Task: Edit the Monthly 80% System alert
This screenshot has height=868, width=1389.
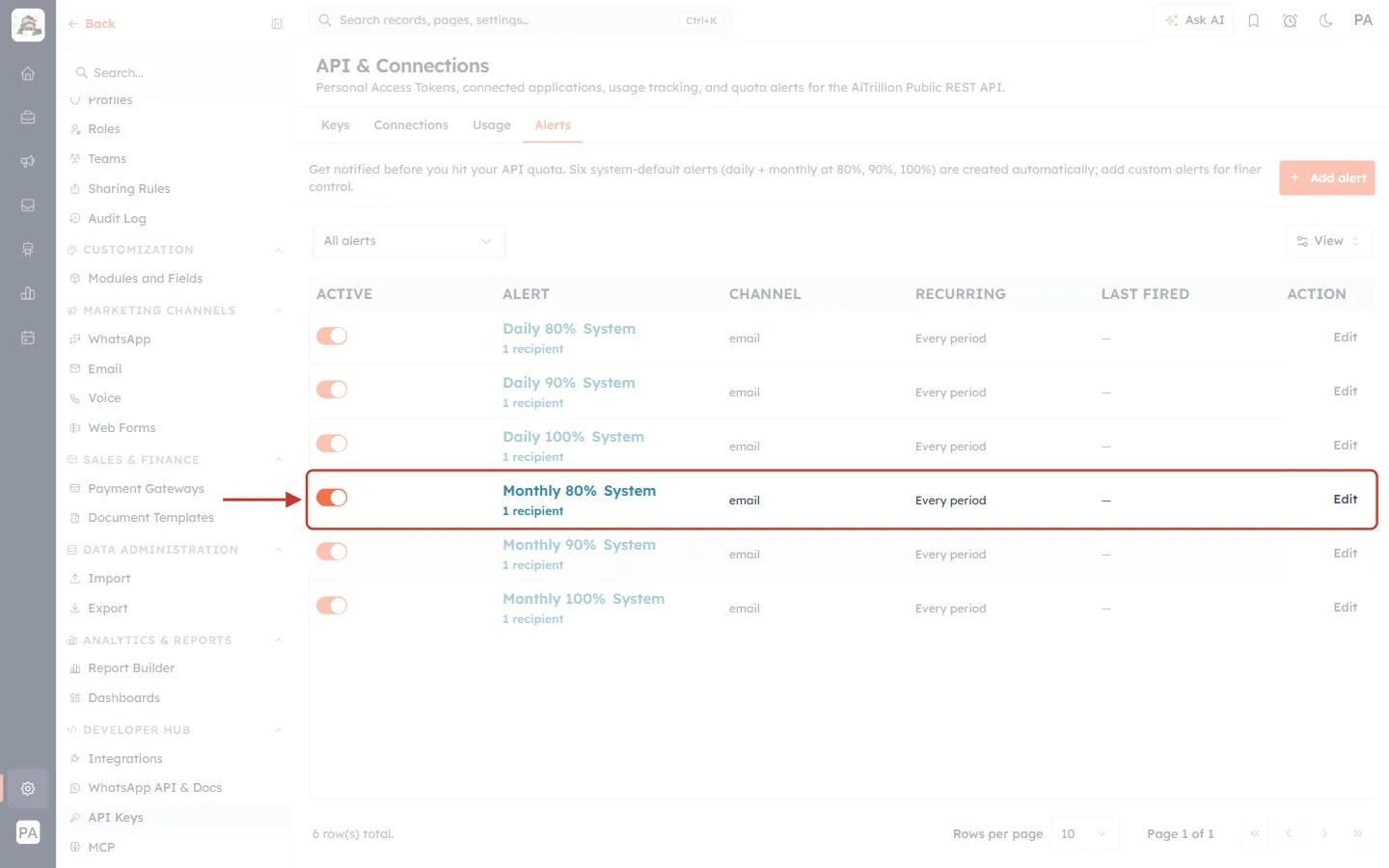Action: [1345, 500]
